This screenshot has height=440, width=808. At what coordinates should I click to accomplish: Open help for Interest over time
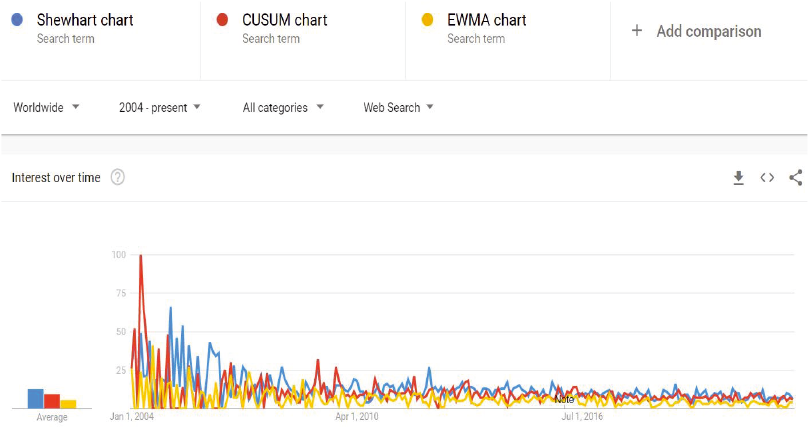[117, 177]
